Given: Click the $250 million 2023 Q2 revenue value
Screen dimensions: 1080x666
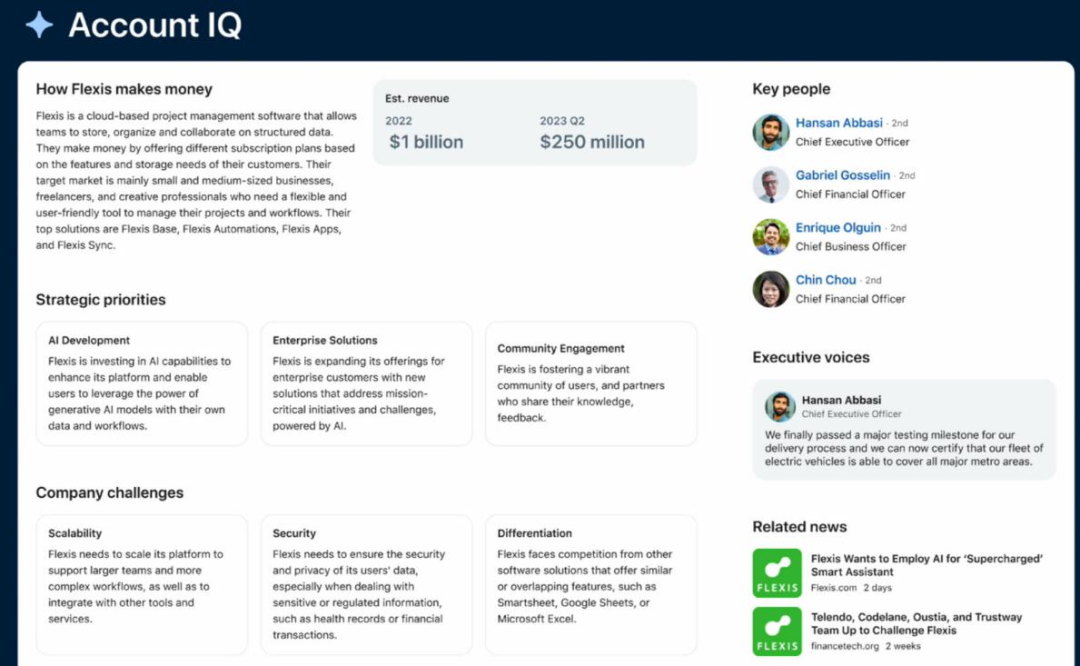Looking at the screenshot, I should pos(592,142).
